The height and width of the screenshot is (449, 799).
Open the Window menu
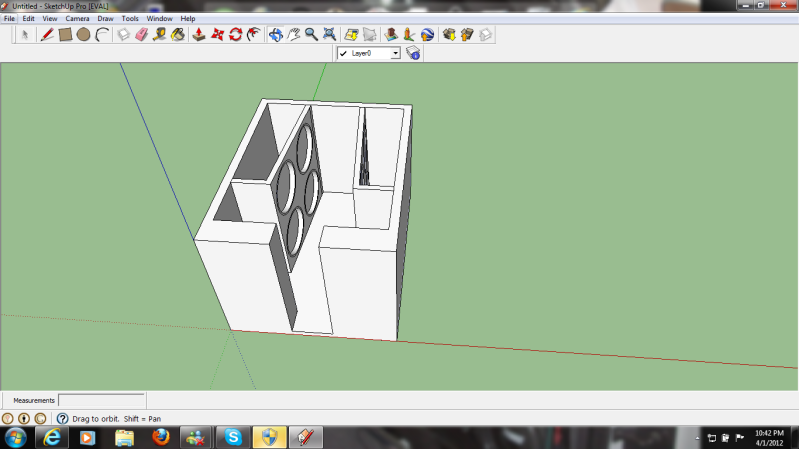[159, 18]
